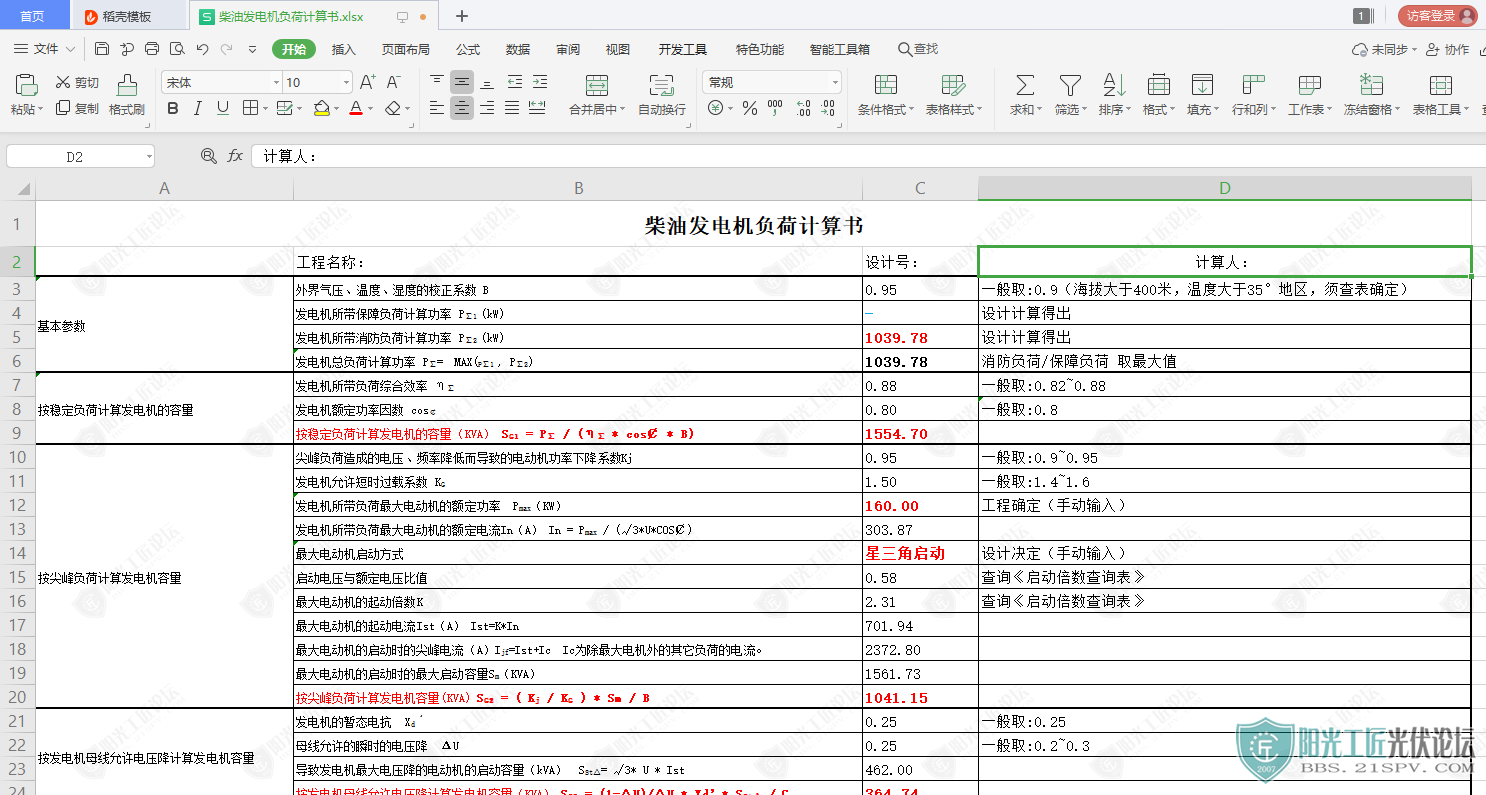Click the AutoSum (求和) sigma icon
The height and width of the screenshot is (795, 1486).
coord(1025,85)
